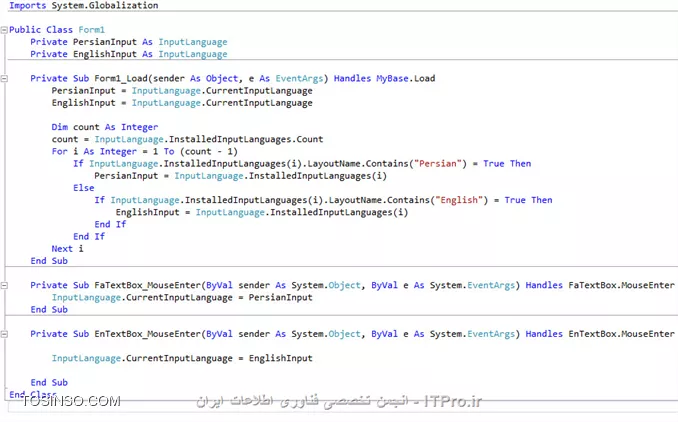Click the InstalledInputLanguages.Count assignment line

pyautogui.click(x=187, y=139)
